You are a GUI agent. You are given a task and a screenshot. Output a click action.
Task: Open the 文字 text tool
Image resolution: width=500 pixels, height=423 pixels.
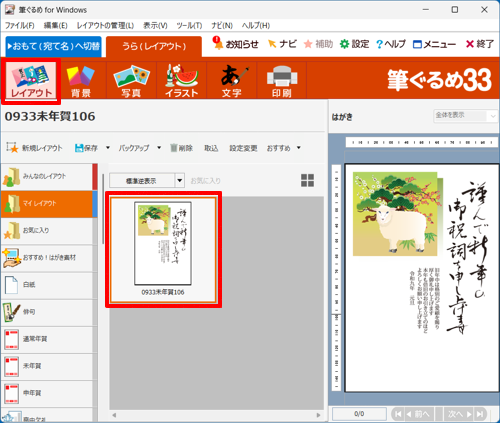[232, 81]
